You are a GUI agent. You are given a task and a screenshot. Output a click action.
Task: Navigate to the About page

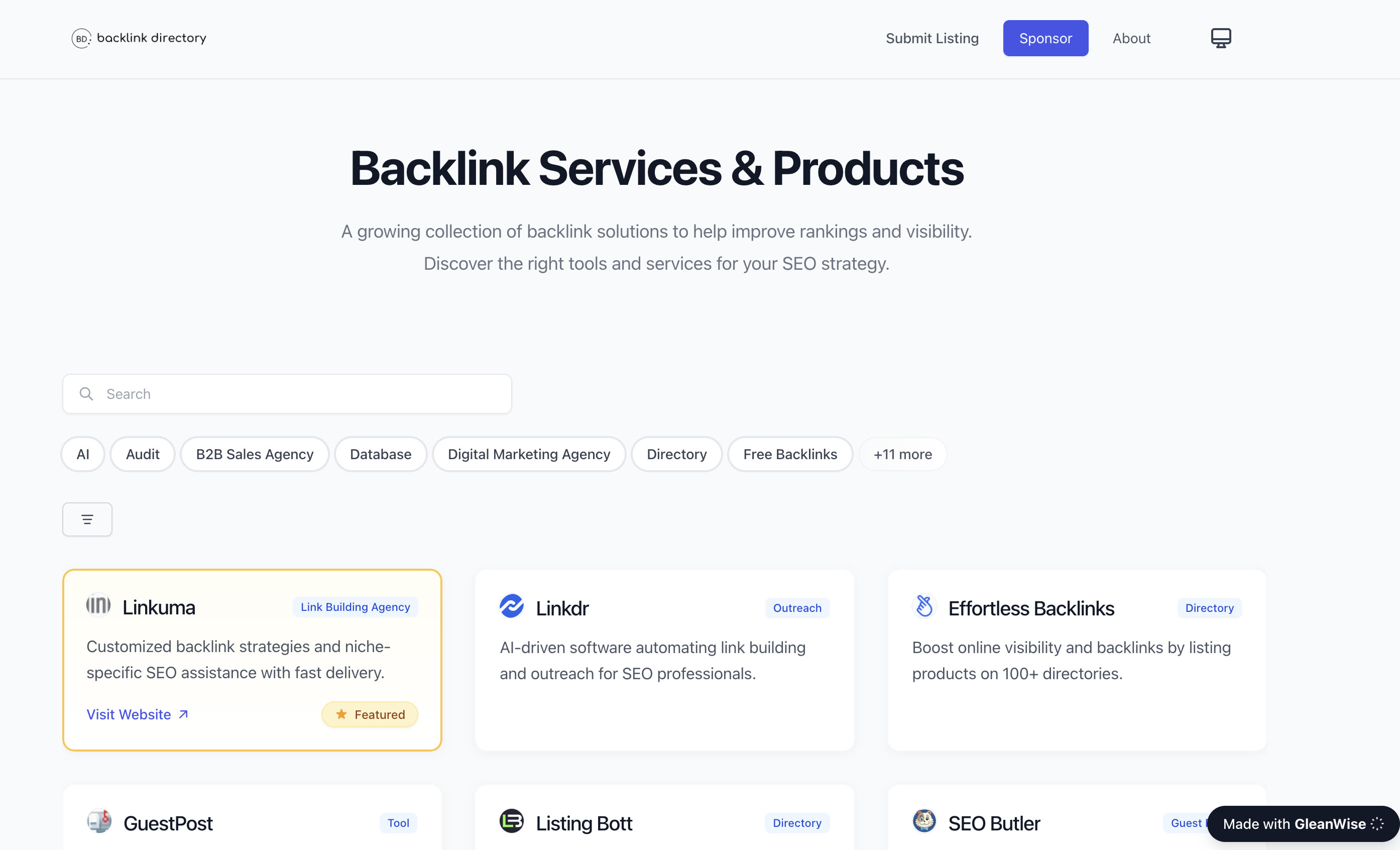(x=1131, y=38)
